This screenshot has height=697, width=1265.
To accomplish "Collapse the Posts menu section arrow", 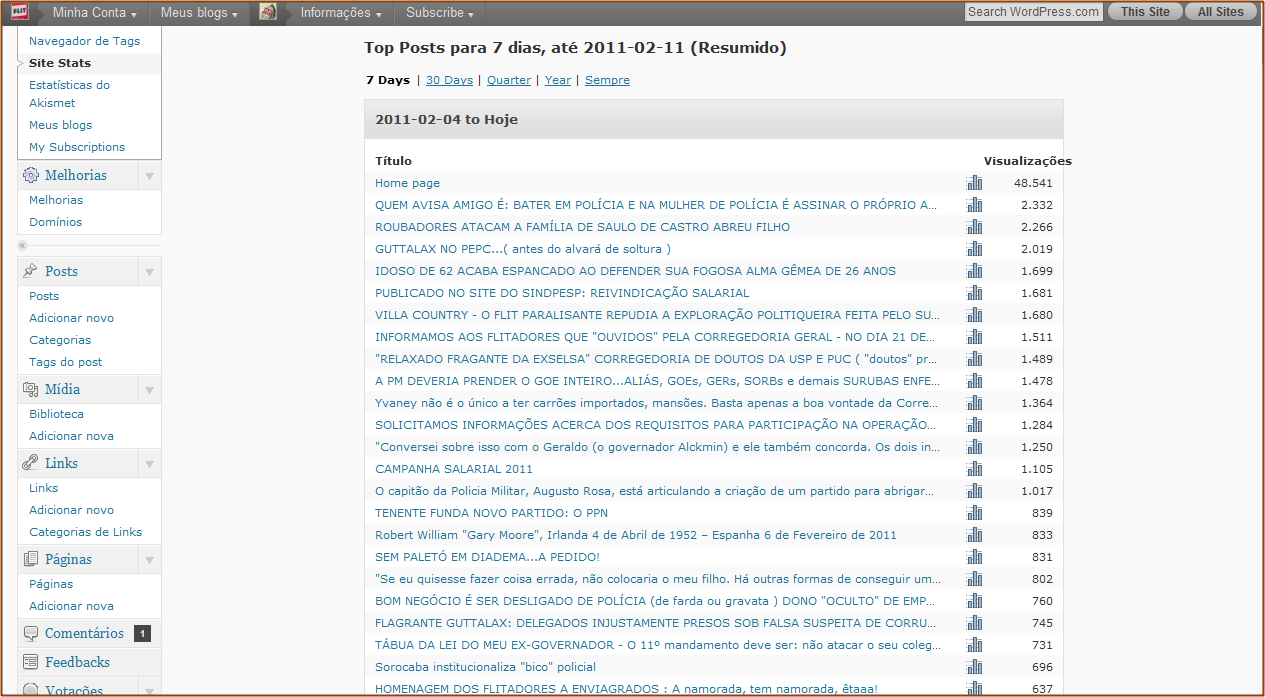I will coord(149,272).
